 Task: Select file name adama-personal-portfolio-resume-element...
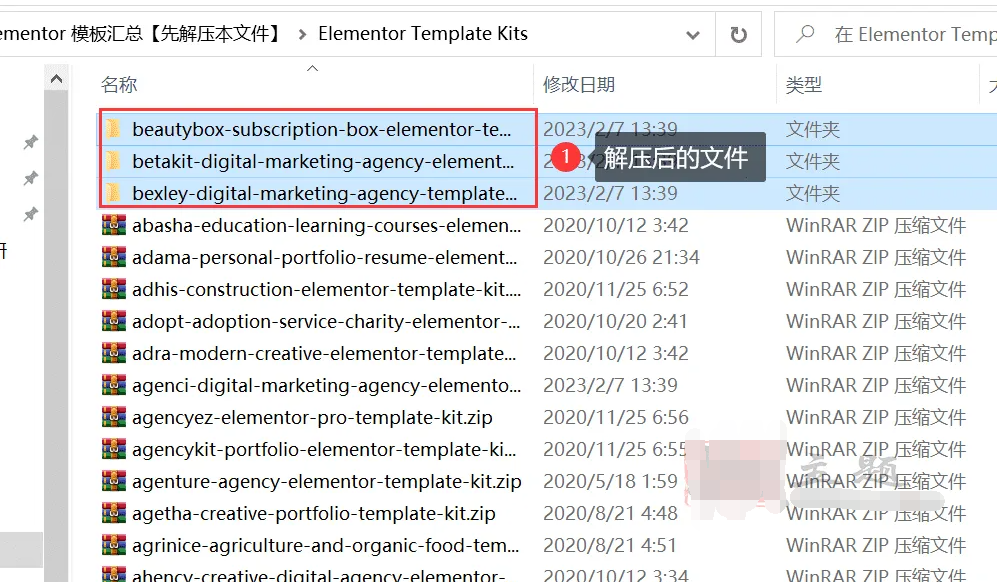[324, 257]
